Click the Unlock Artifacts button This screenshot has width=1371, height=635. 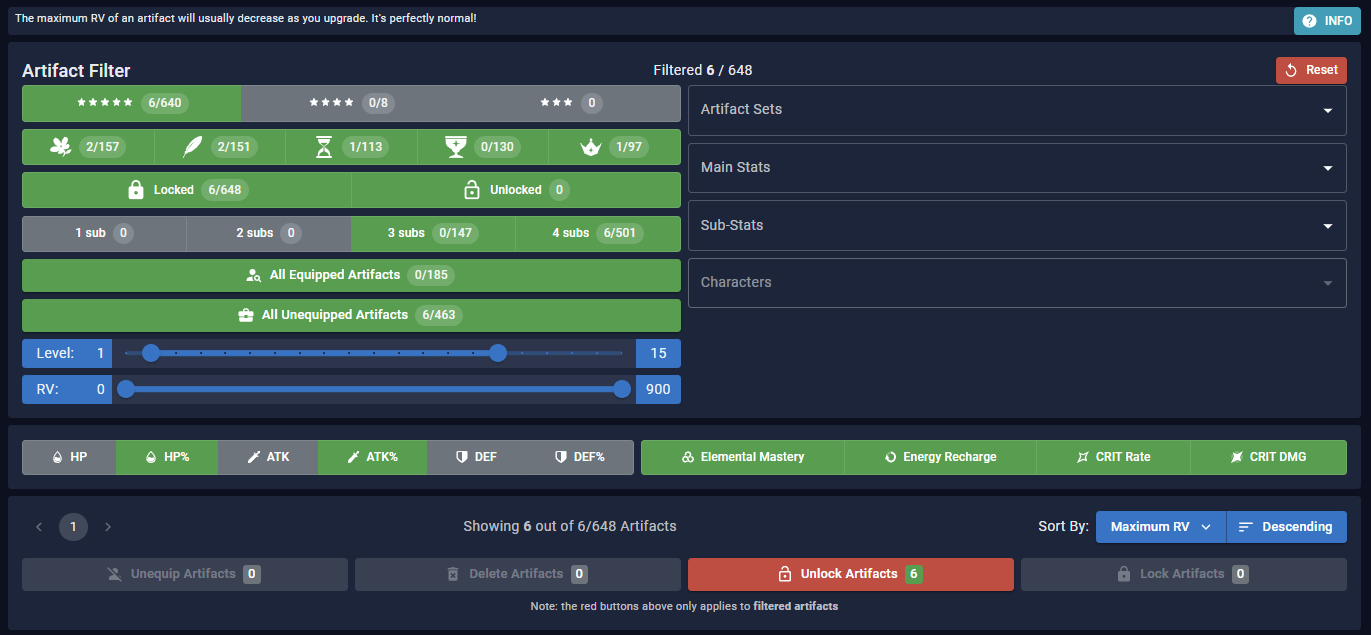[851, 574]
